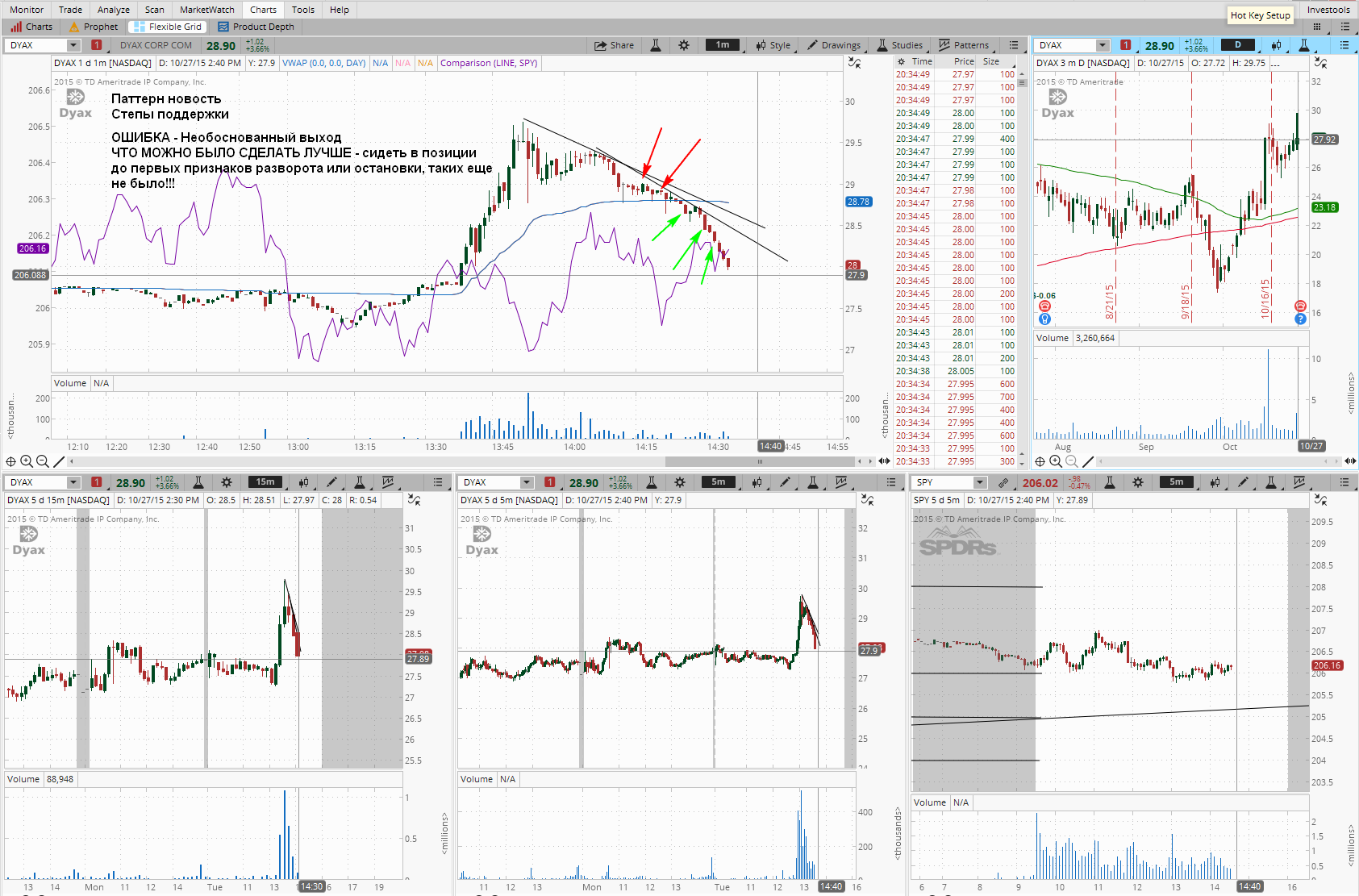Open the list menu icon on daily chart toolbar
Image resolution: width=1359 pixels, height=896 pixels.
[x=1344, y=45]
